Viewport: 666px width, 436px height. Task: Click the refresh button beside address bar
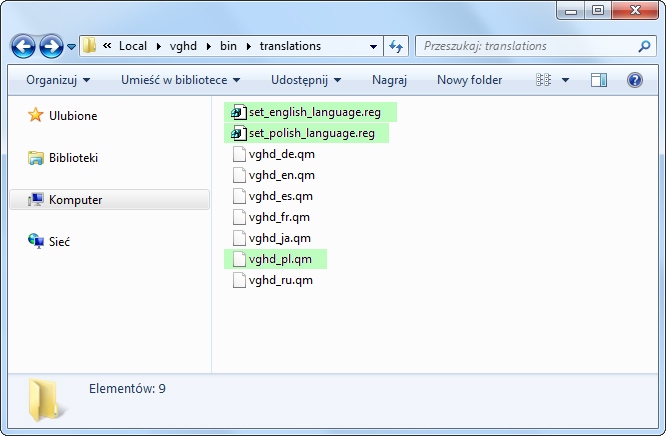point(395,46)
